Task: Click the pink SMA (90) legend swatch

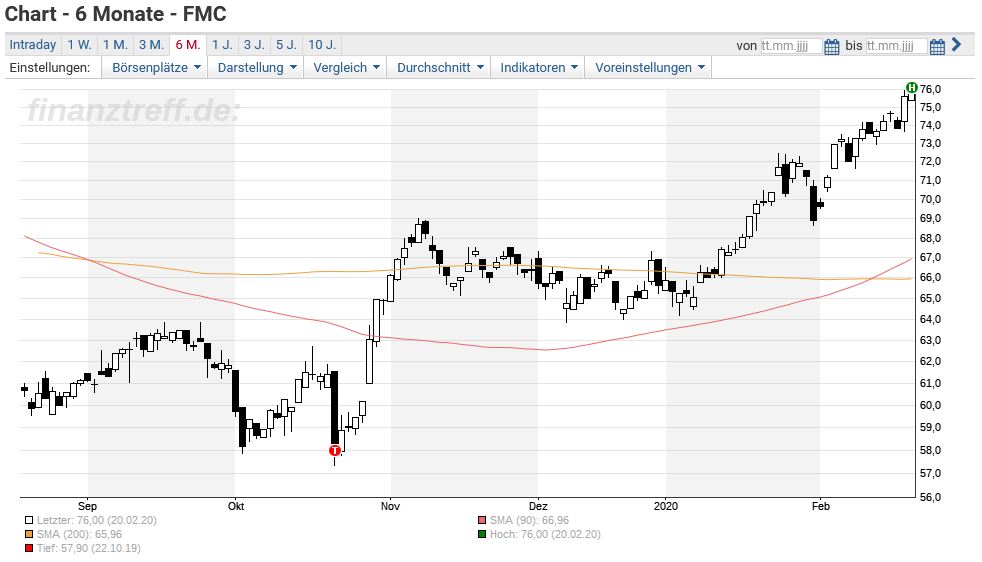Action: [482, 520]
